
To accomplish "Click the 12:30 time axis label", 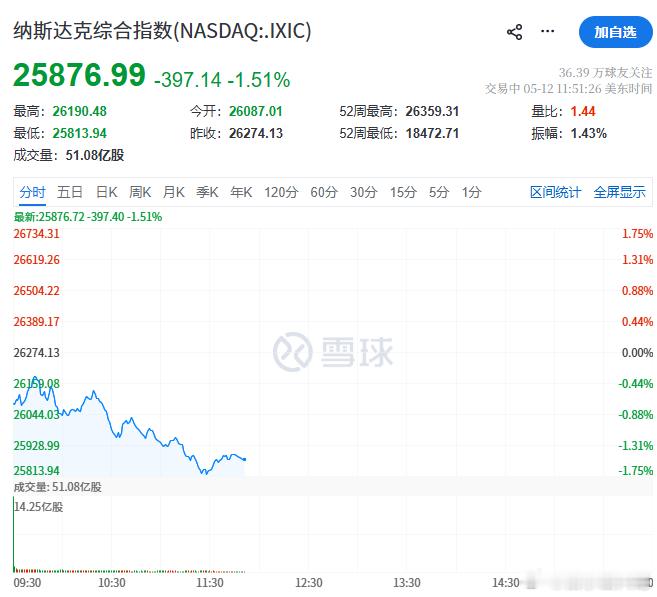I will point(309,583).
